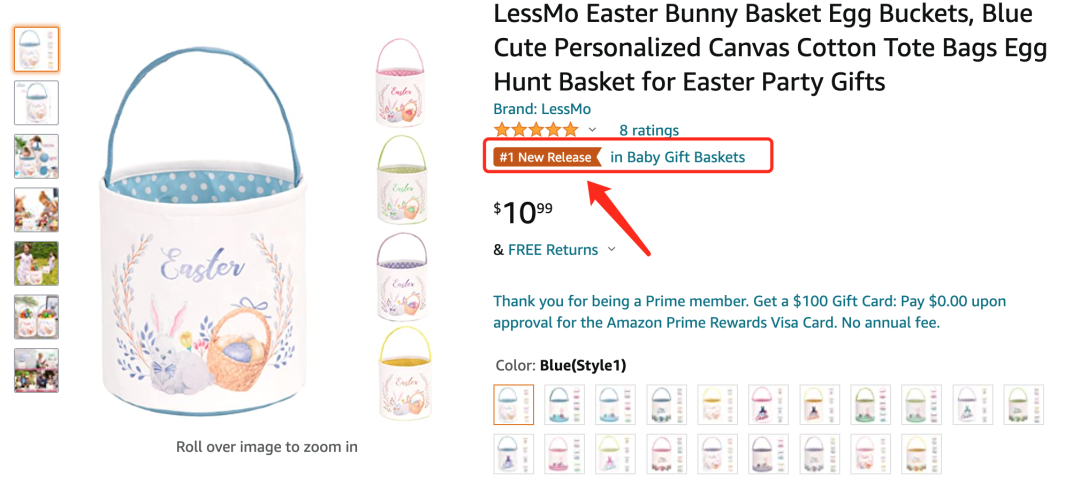This screenshot has width=1080, height=484.
Task: Choose the second color swatch in first row
Action: tap(565, 405)
